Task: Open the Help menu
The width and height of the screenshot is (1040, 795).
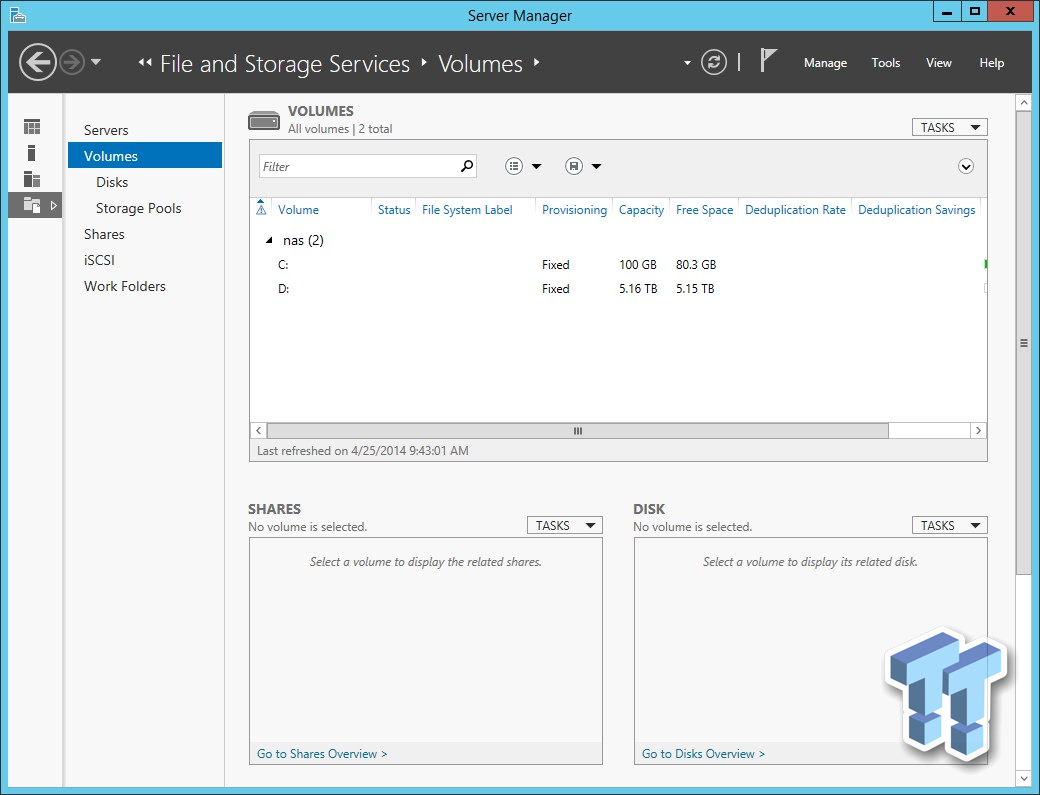Action: point(992,63)
